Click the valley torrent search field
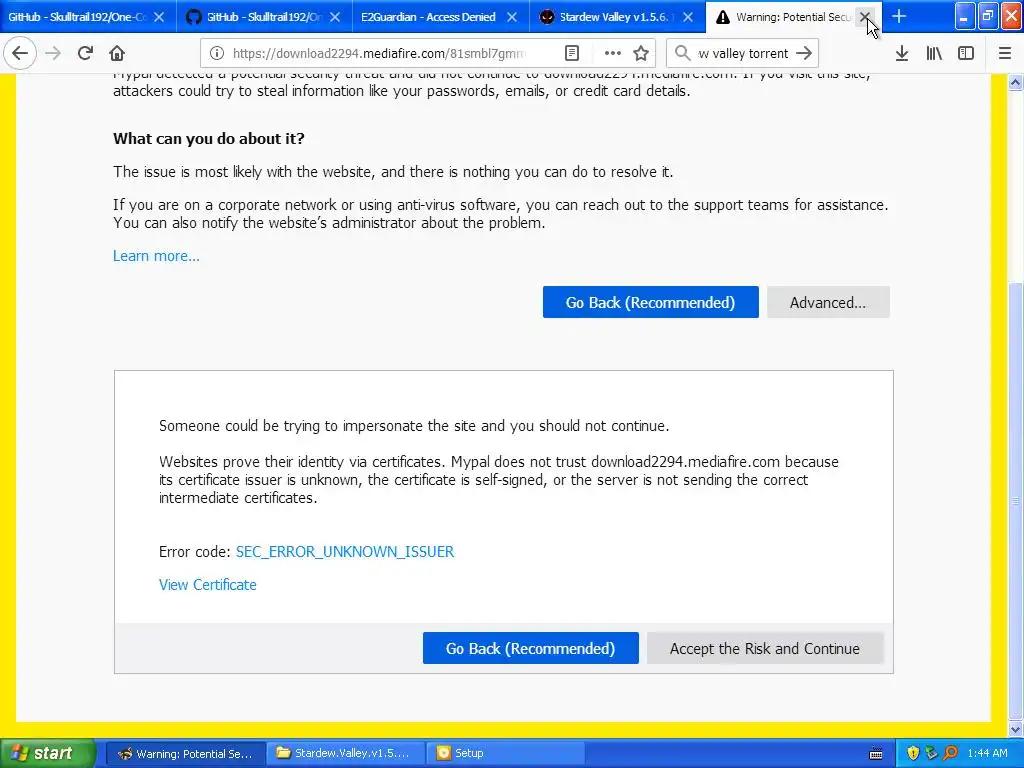This screenshot has width=1024, height=768. pos(743,54)
